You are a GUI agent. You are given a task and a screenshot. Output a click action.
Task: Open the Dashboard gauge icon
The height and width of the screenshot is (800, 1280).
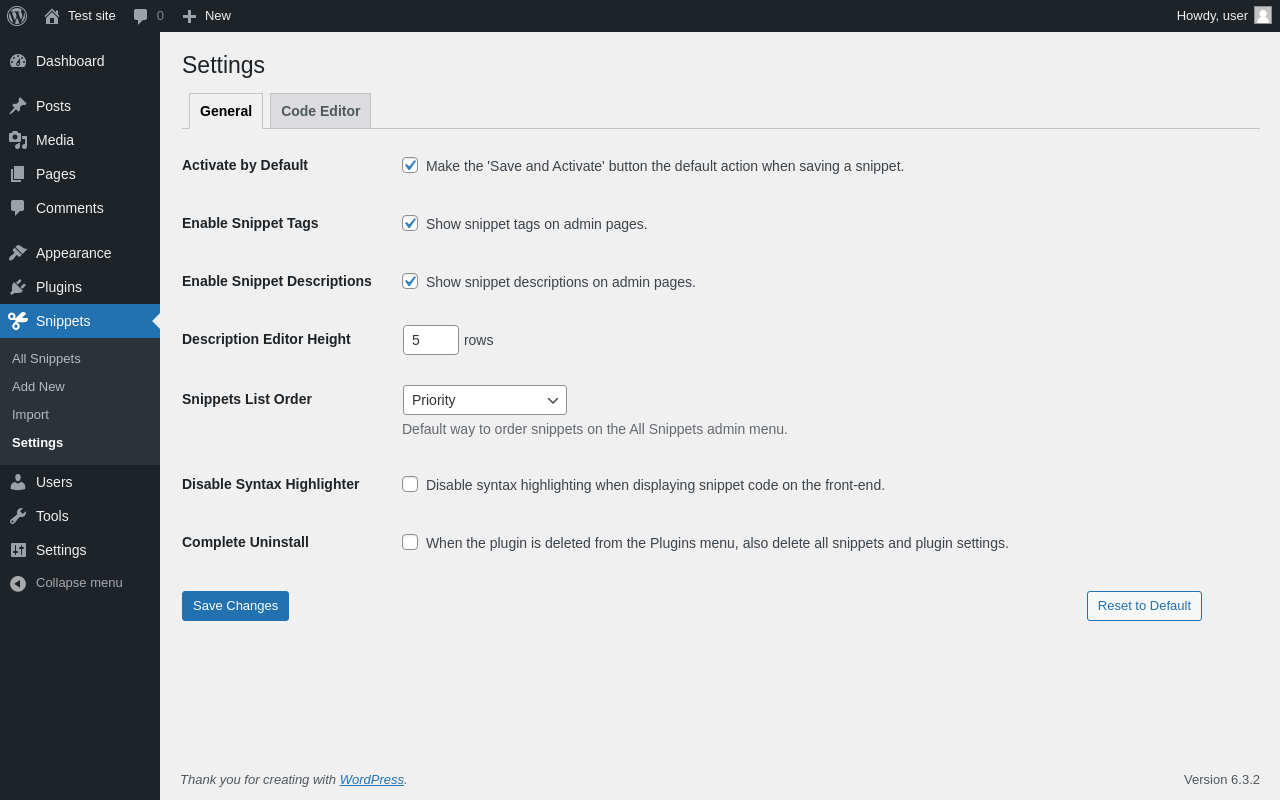coord(18,61)
